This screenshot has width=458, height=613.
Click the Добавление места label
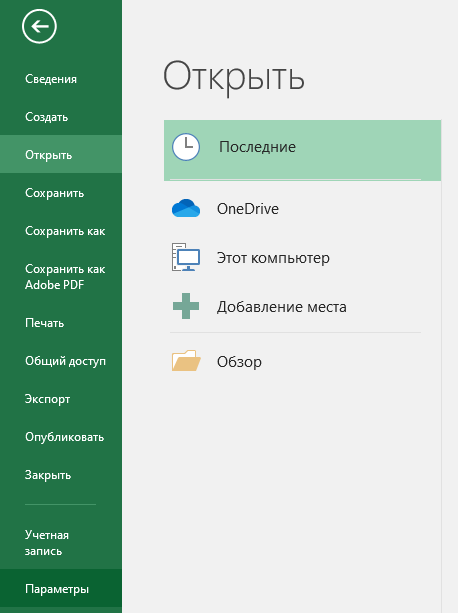pyautogui.click(x=282, y=307)
